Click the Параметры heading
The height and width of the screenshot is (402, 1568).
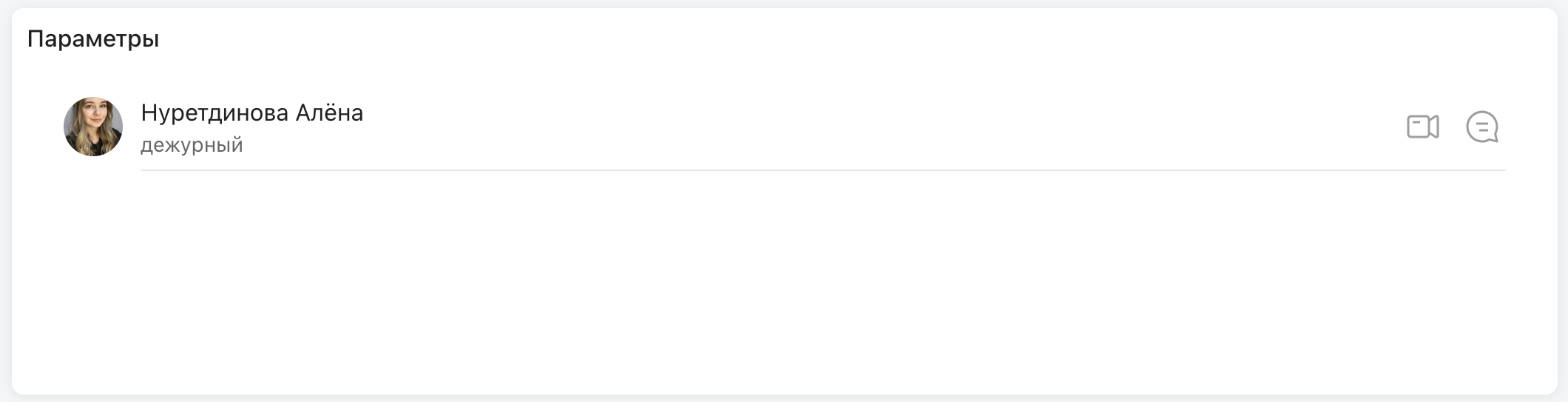(x=93, y=38)
